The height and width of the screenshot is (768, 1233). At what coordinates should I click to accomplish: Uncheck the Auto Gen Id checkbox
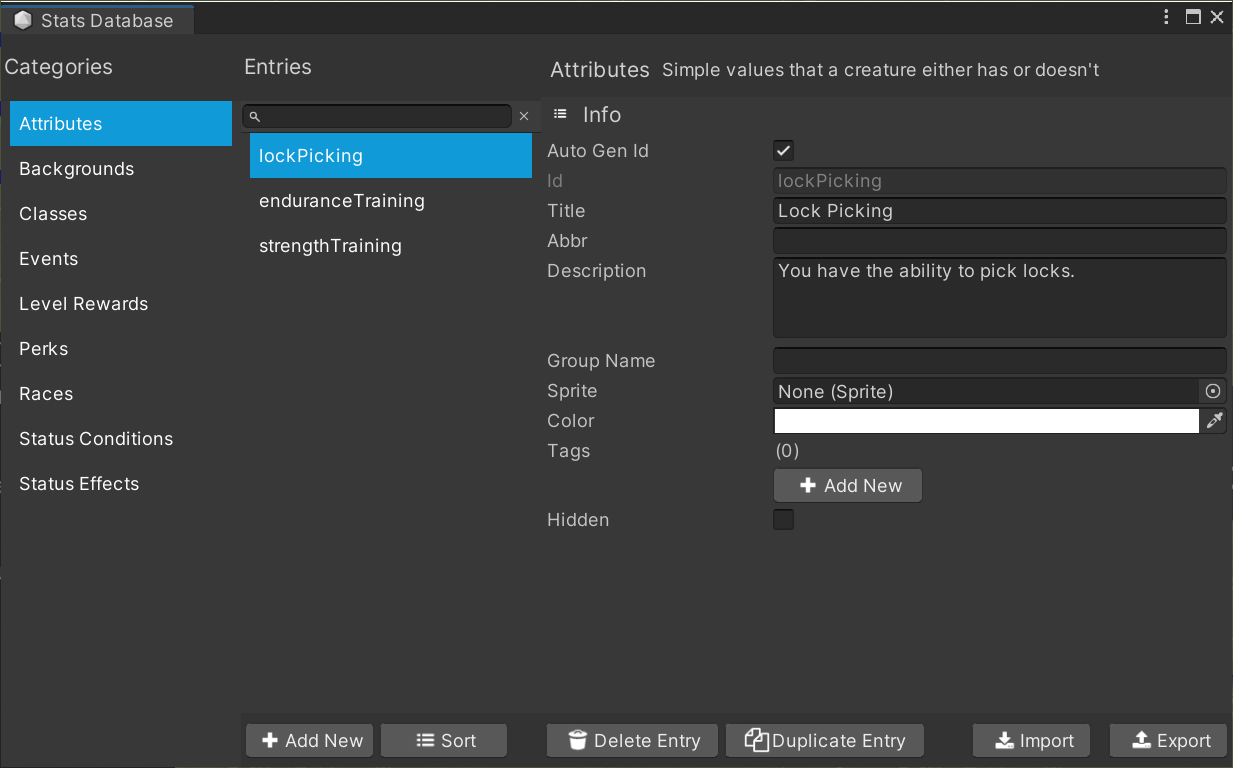pyautogui.click(x=784, y=151)
